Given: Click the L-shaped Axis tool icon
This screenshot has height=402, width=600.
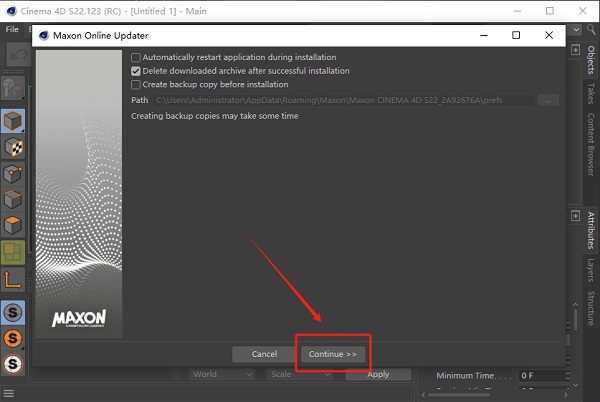Looking at the screenshot, I should (x=14, y=279).
